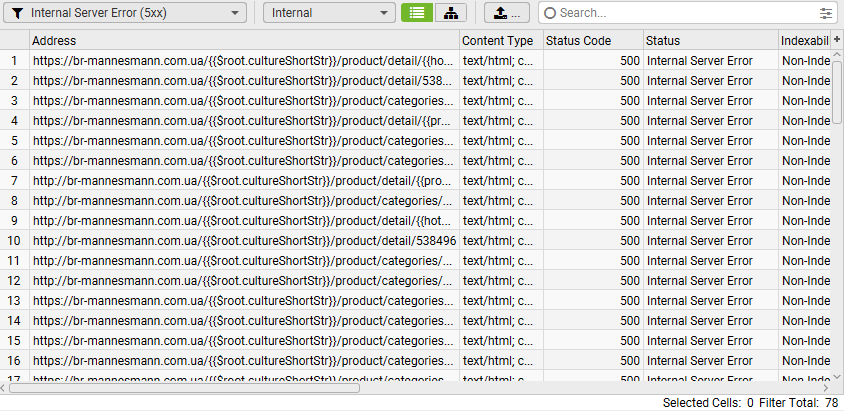This screenshot has width=844, height=411.
Task: Select row number 12
Action: pos(15,280)
